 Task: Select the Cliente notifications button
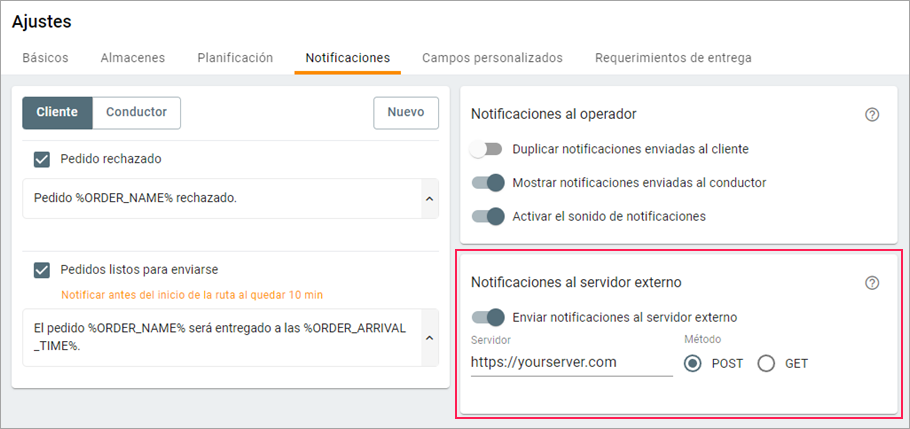point(57,113)
